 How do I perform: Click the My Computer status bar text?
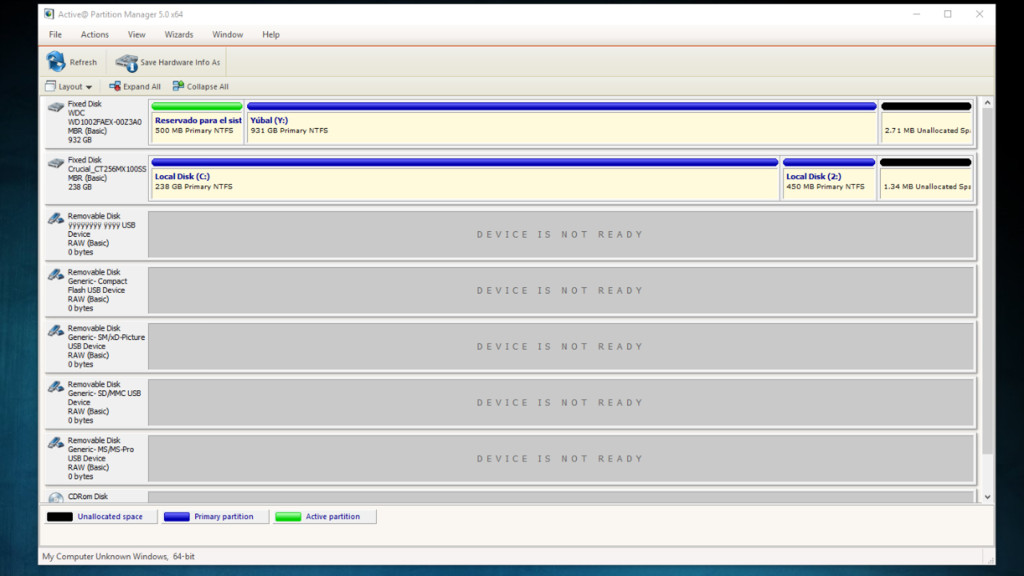[118, 557]
